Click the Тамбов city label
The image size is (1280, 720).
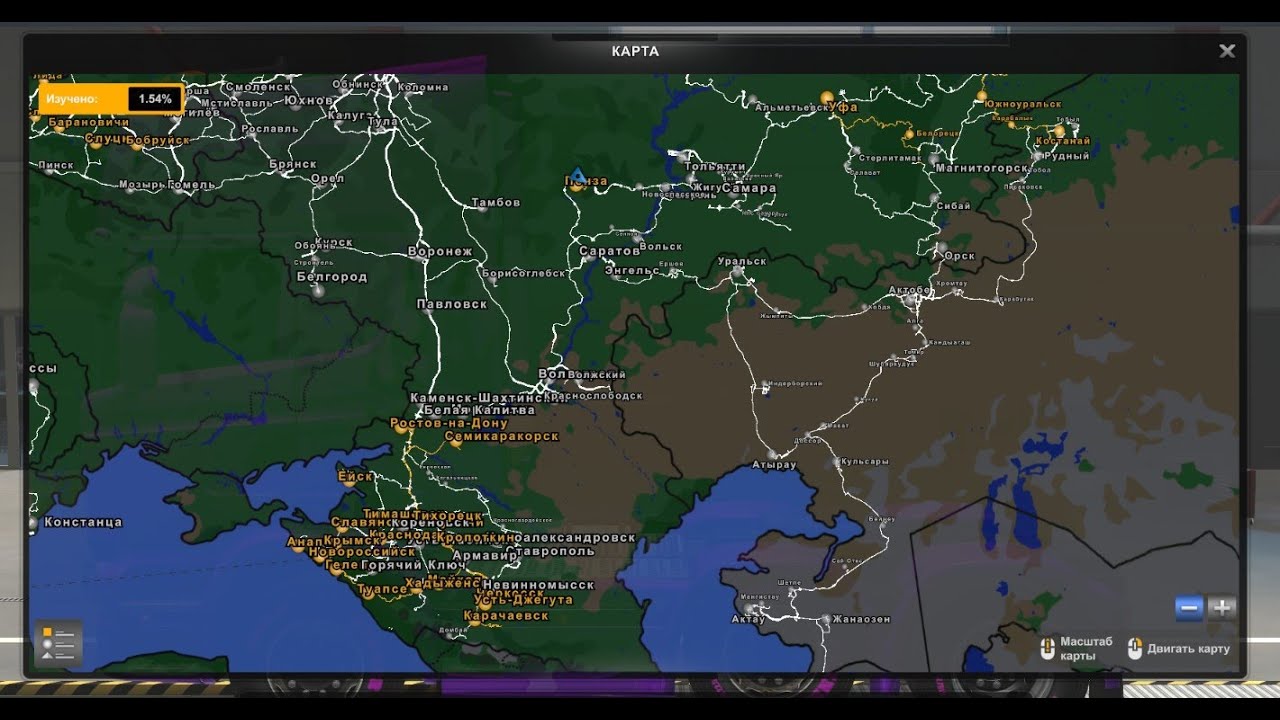pyautogui.click(x=495, y=203)
